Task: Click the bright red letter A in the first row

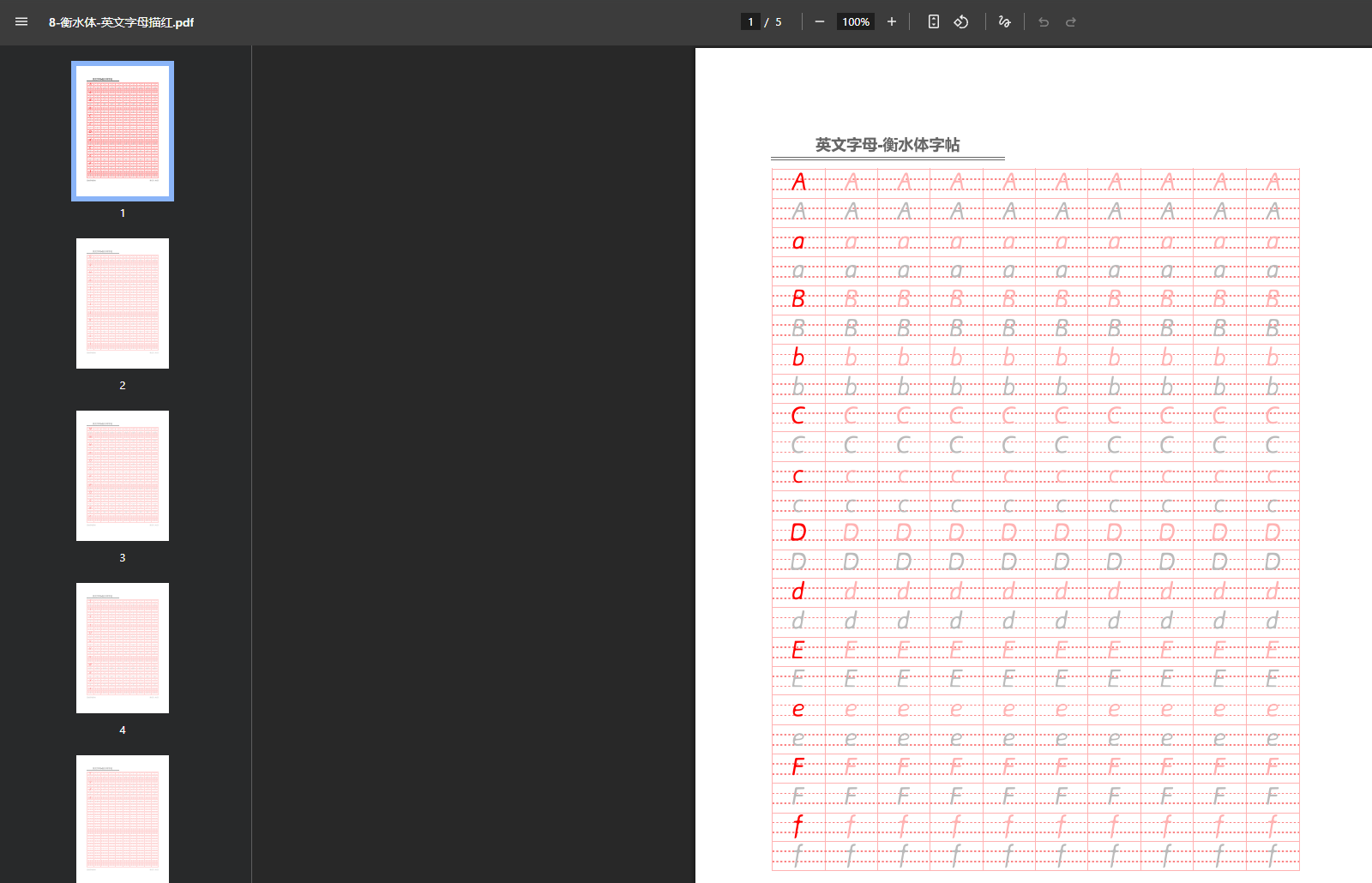Action: point(799,182)
